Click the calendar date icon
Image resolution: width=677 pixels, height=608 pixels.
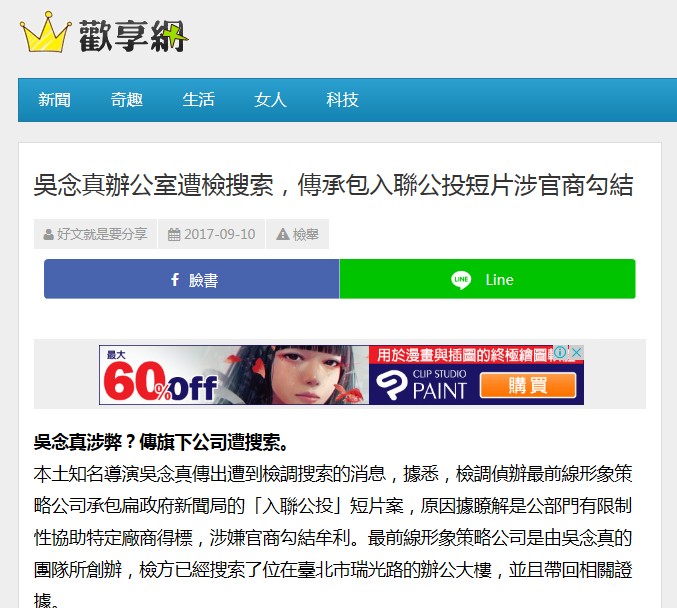[x=174, y=234]
